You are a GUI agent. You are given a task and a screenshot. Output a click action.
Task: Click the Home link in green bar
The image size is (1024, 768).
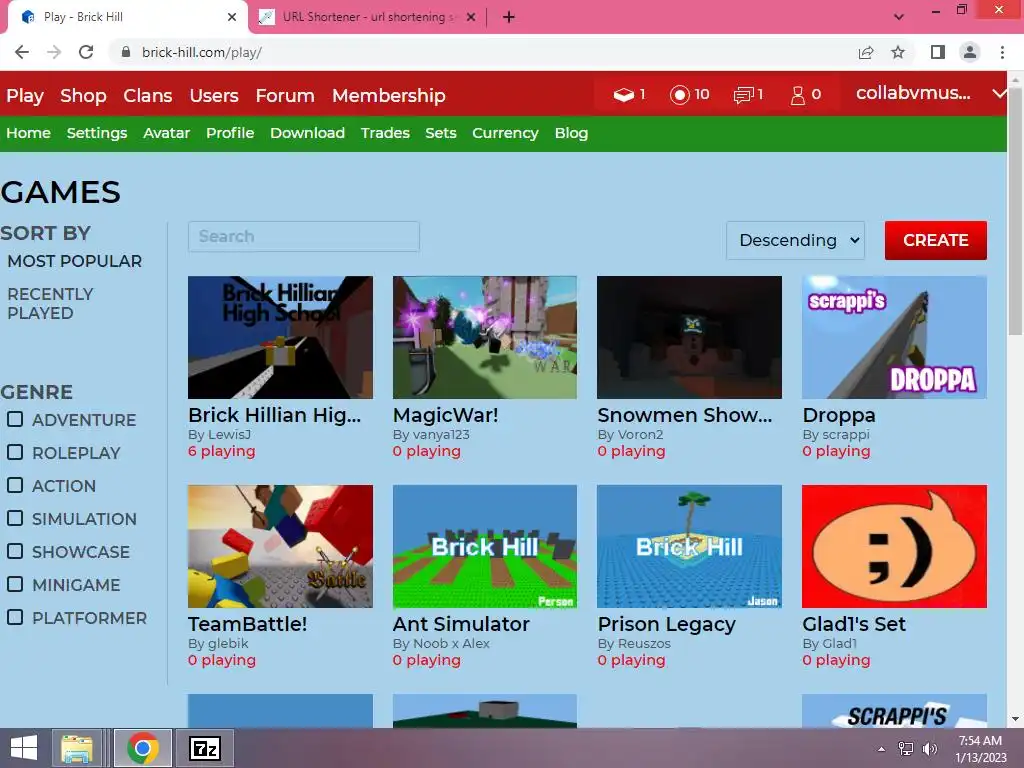[x=28, y=133]
